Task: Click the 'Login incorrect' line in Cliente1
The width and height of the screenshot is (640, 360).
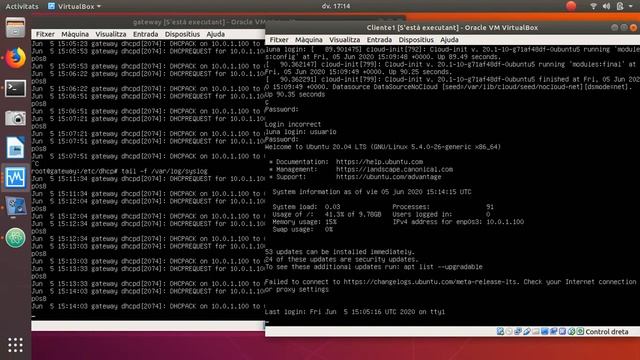Action: click(293, 124)
